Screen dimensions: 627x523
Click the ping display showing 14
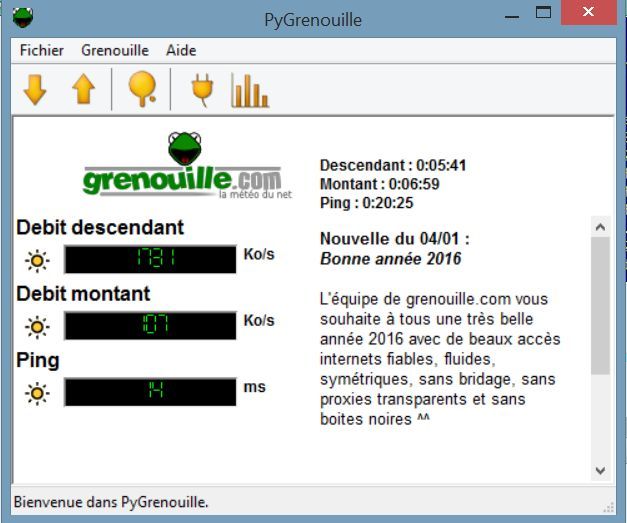(x=150, y=392)
